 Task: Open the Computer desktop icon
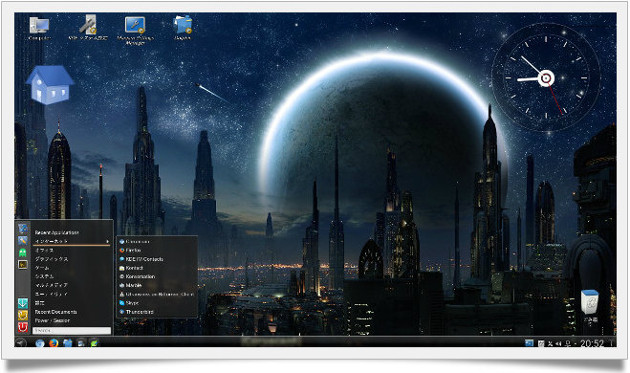tap(39, 27)
